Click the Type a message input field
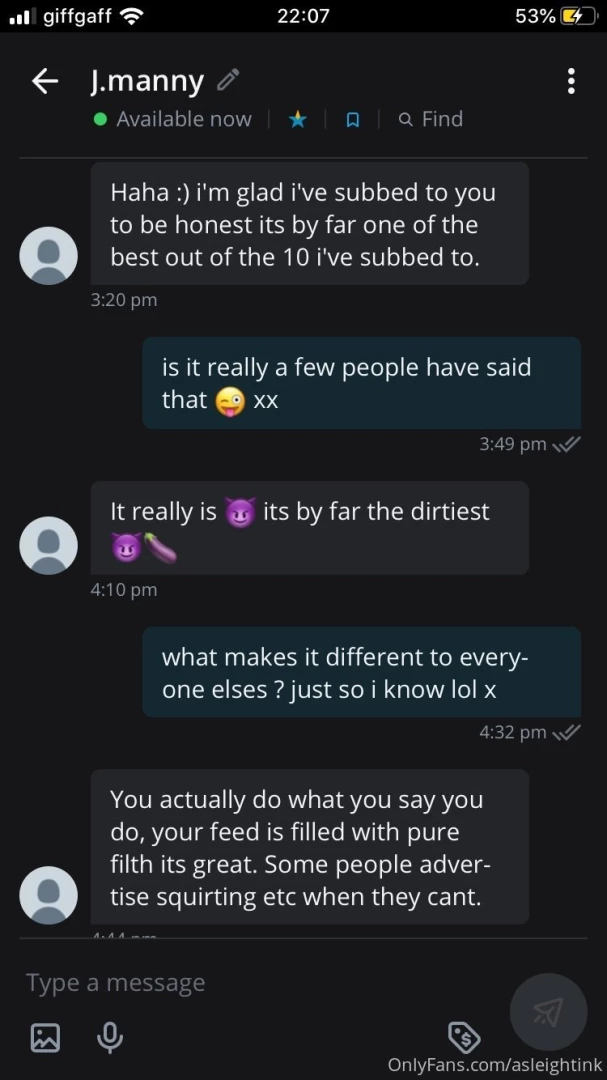The width and height of the screenshot is (607, 1080). pyautogui.click(x=115, y=983)
